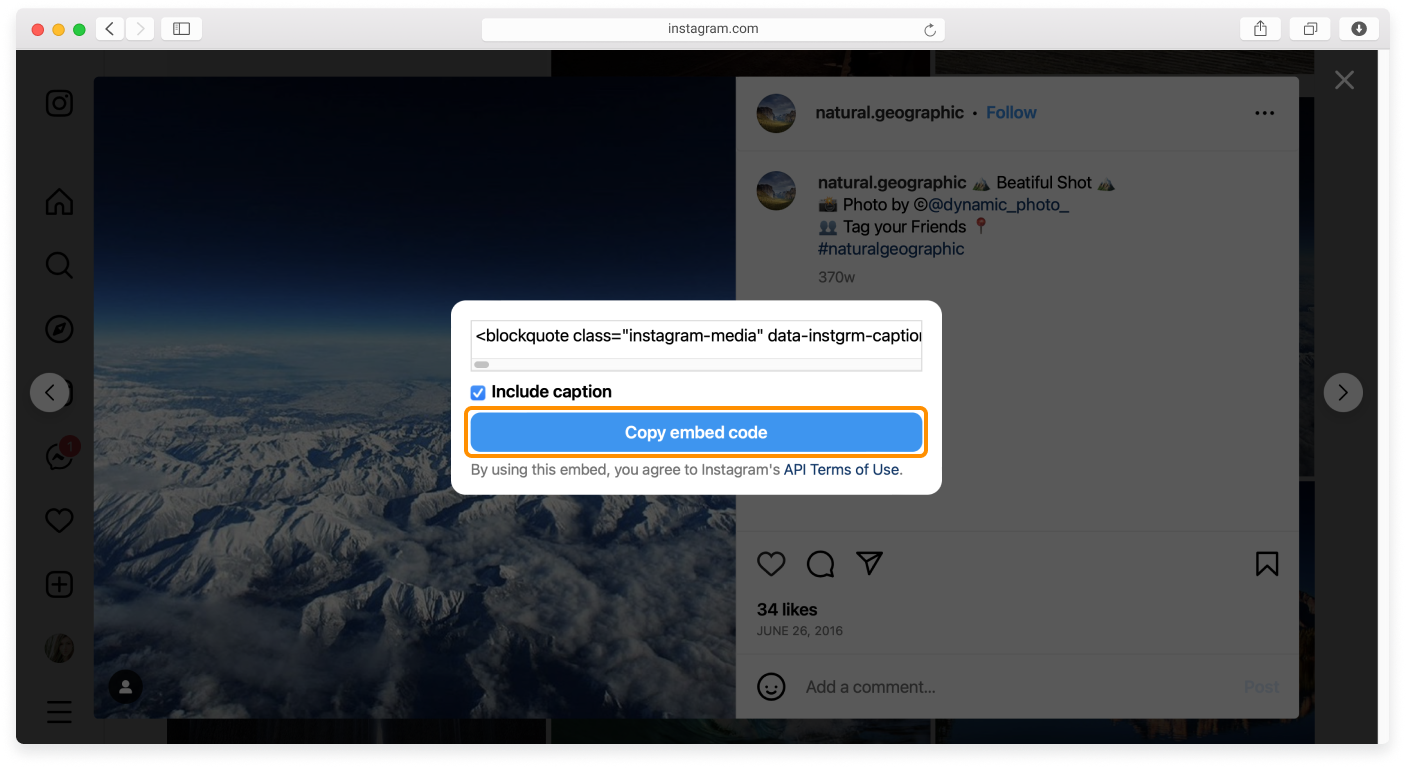Click the scrollbar beneath the embed code field

pyautogui.click(x=483, y=366)
